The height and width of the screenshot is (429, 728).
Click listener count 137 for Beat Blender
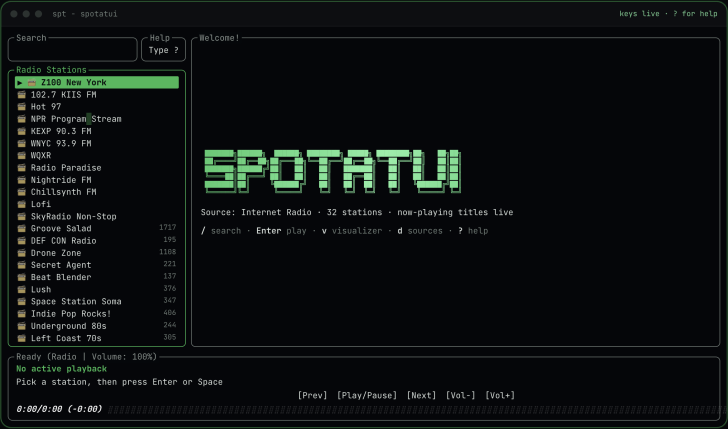point(170,276)
